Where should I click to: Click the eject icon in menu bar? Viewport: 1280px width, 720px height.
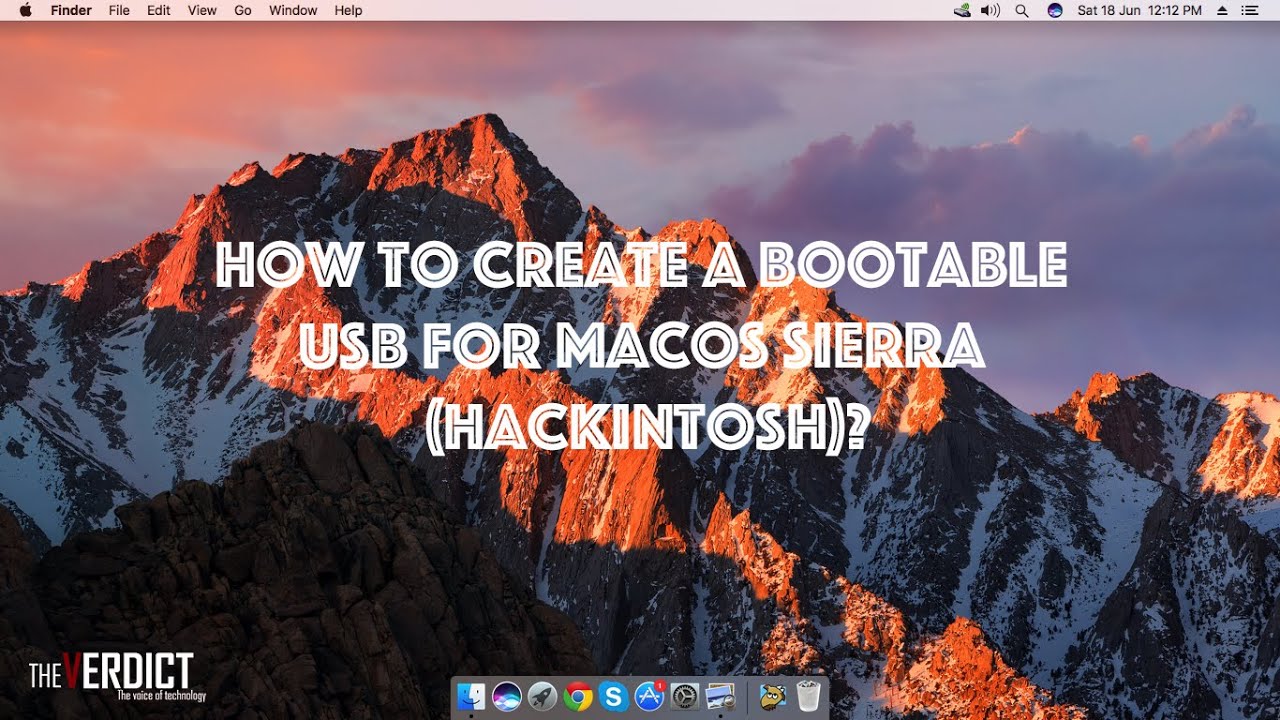click(1221, 10)
